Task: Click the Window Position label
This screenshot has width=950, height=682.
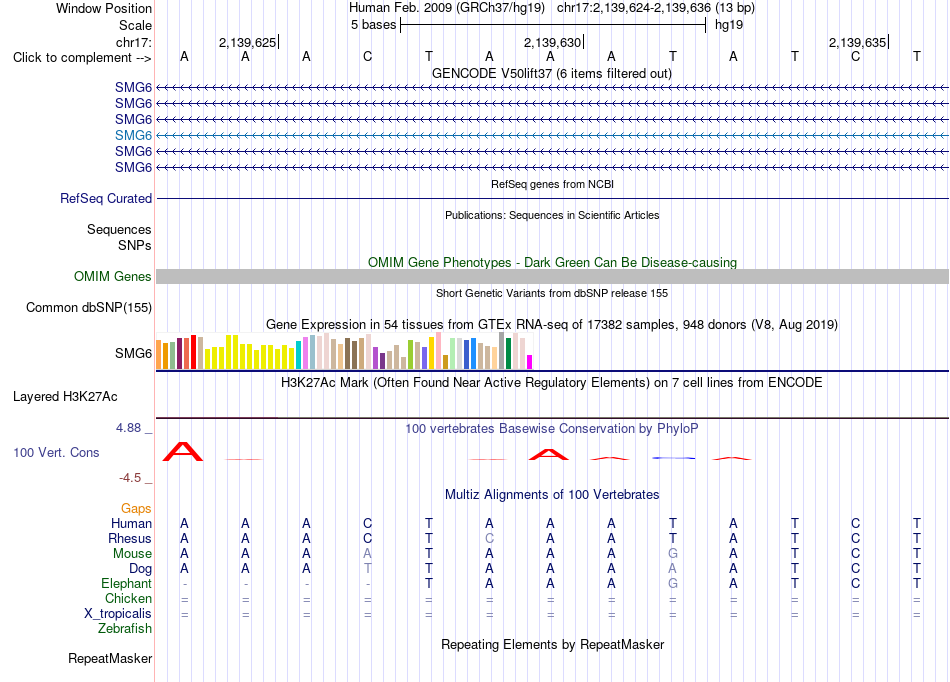Action: click(104, 8)
